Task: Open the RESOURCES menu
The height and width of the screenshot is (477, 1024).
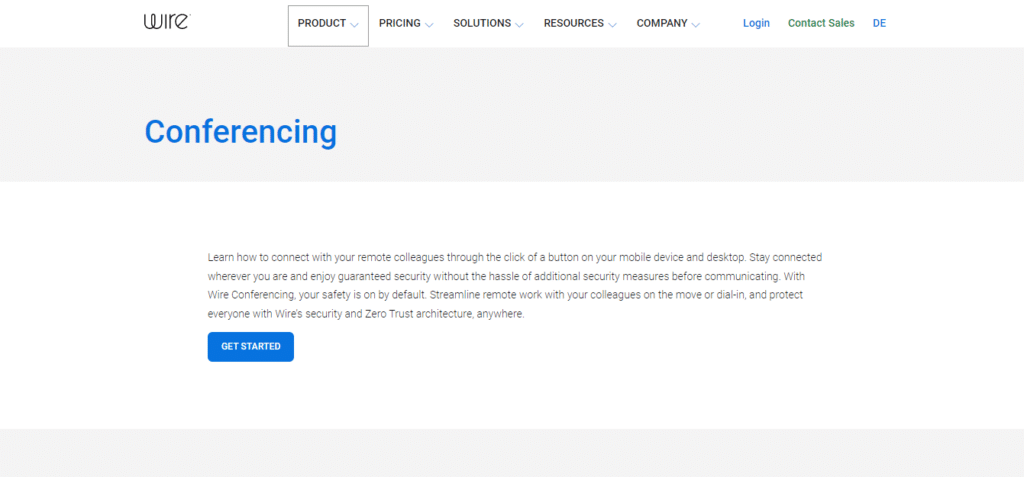Action: coord(573,23)
